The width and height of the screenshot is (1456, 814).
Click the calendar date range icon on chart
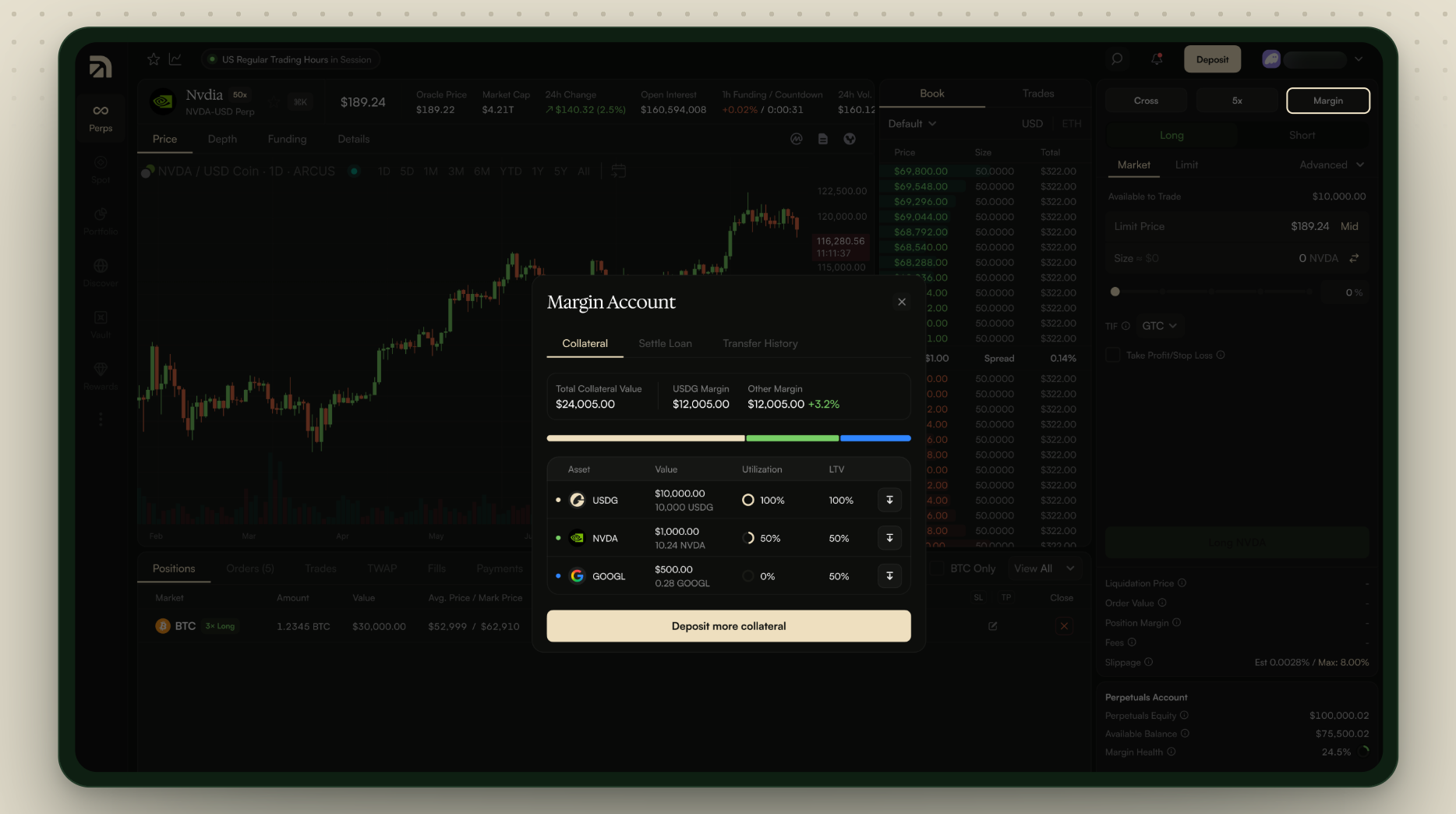(x=619, y=171)
